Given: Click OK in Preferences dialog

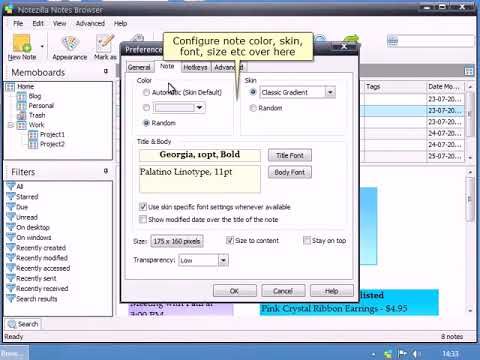Looking at the screenshot, I should [235, 291].
